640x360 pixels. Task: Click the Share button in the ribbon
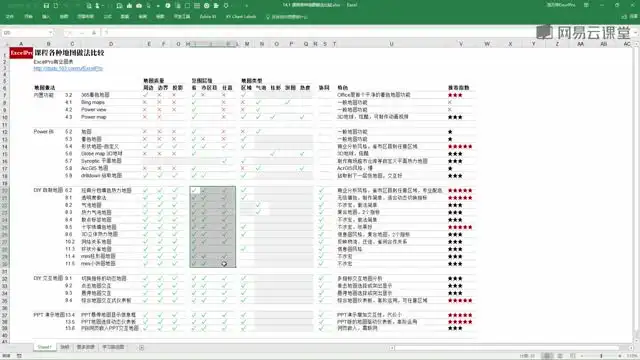tap(630, 17)
